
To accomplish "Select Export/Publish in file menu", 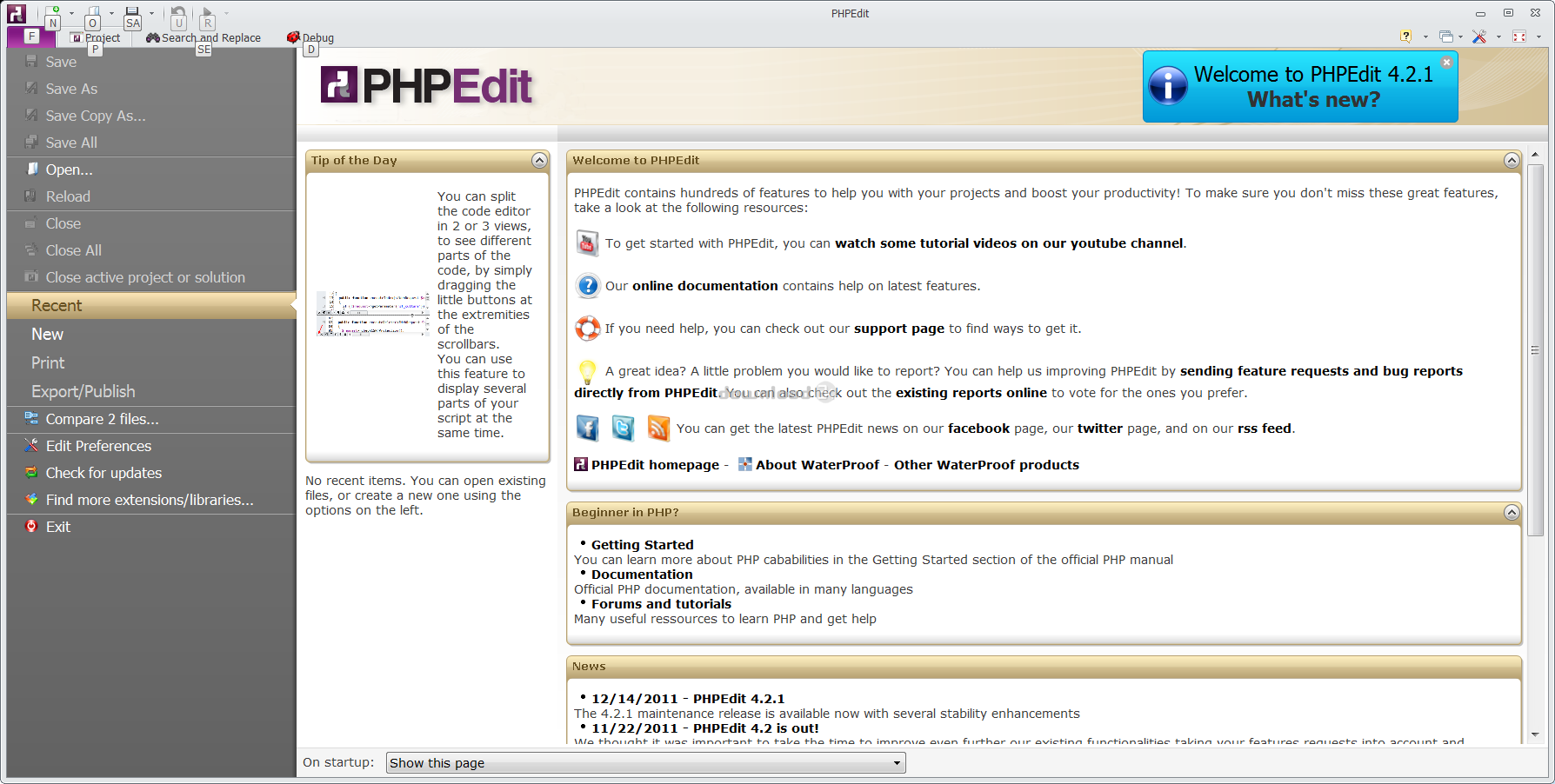I will pyautogui.click(x=151, y=391).
